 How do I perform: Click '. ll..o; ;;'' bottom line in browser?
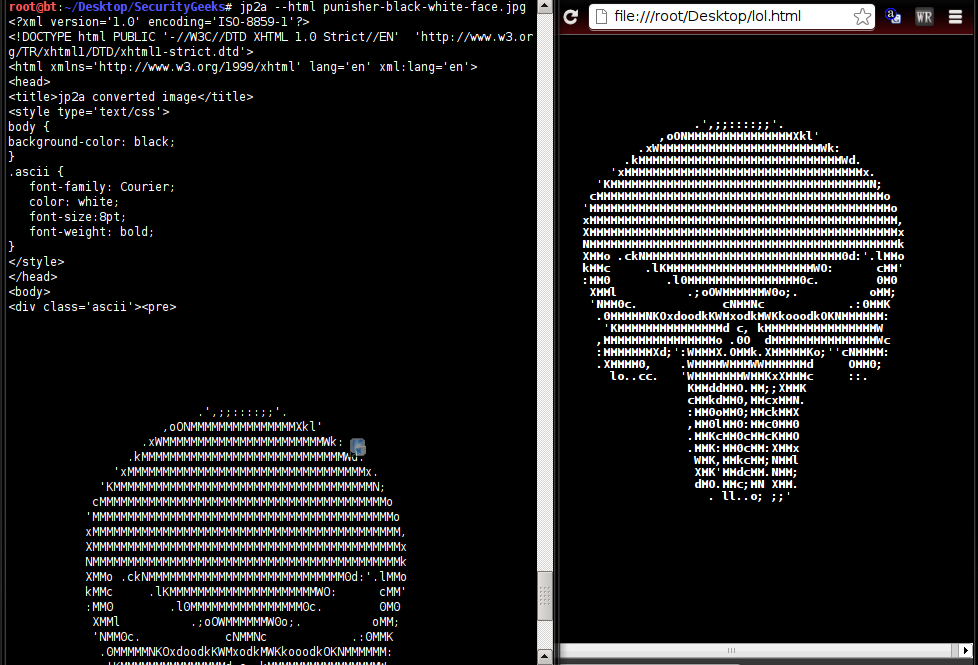(x=750, y=496)
